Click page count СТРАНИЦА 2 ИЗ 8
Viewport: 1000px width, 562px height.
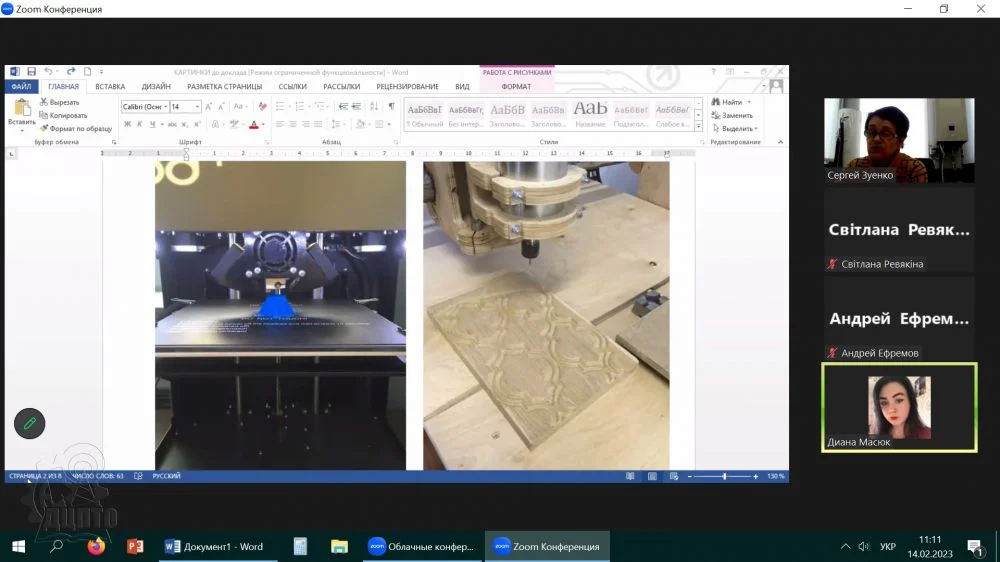(35, 476)
